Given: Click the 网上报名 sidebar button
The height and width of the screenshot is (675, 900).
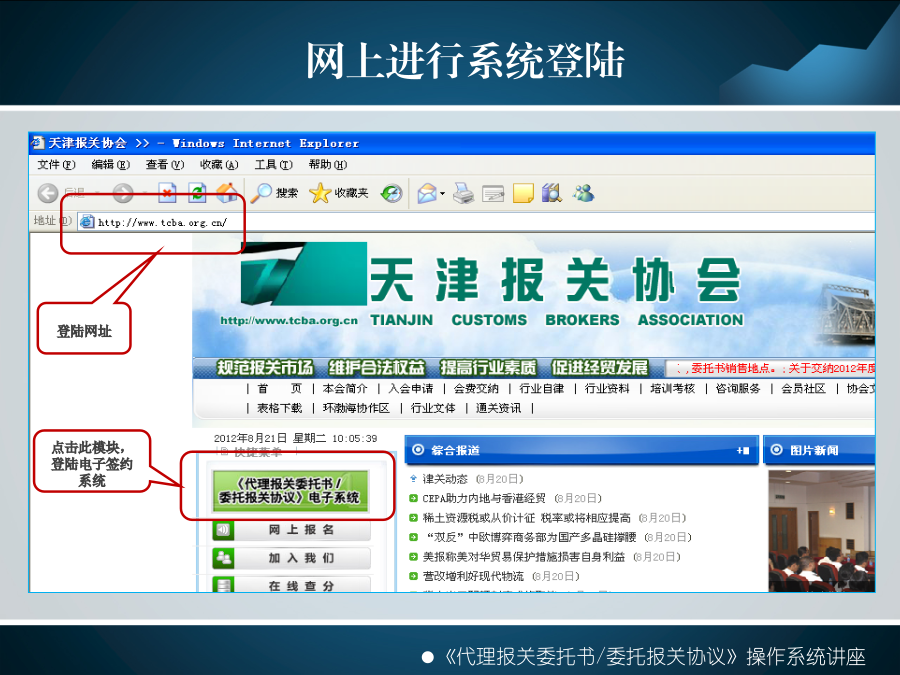Looking at the screenshot, I should [291, 530].
